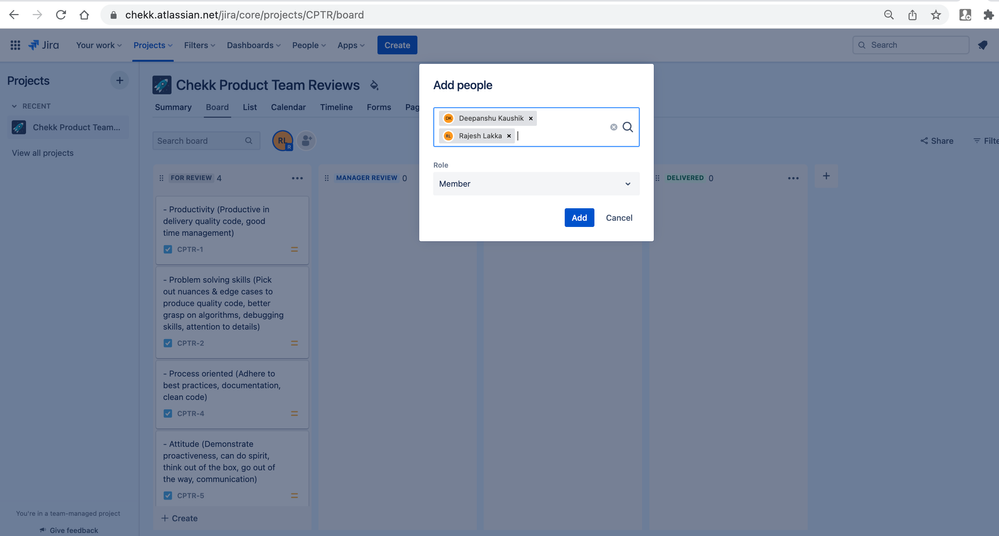Open the Role dropdown showing Member
Viewport: 999px width, 536px height.
536,184
